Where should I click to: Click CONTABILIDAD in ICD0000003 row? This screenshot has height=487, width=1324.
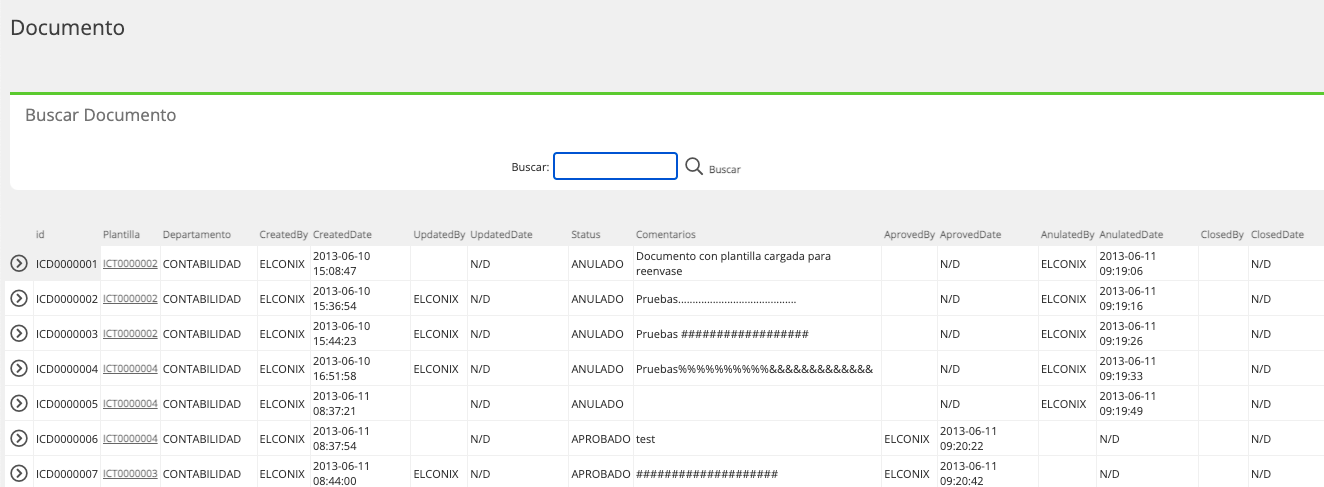pyautogui.click(x=202, y=334)
